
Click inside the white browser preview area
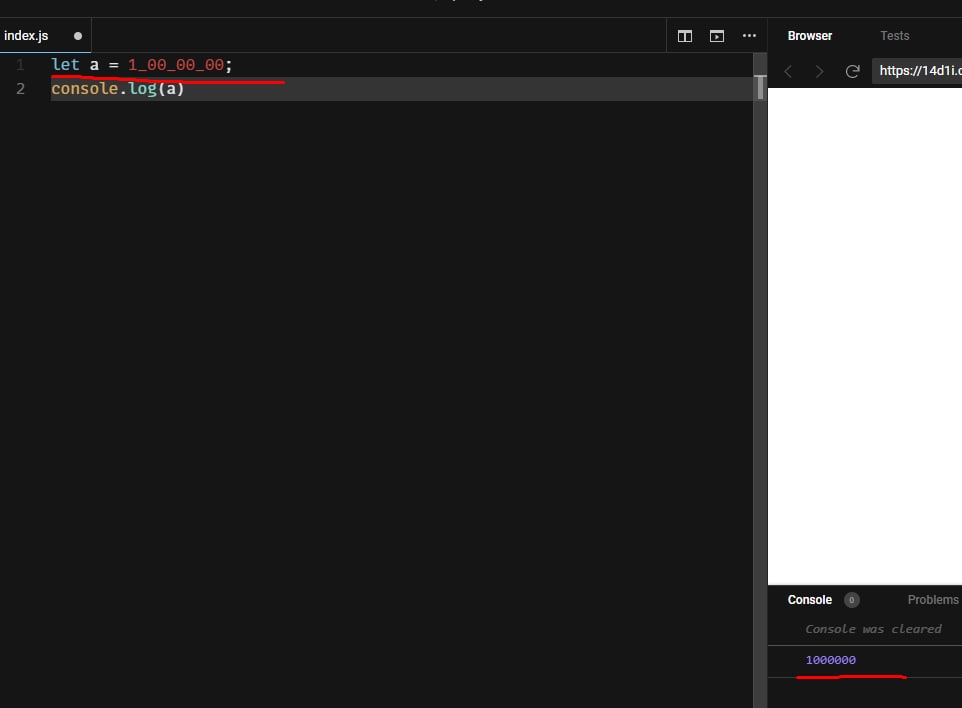pyautogui.click(x=864, y=336)
